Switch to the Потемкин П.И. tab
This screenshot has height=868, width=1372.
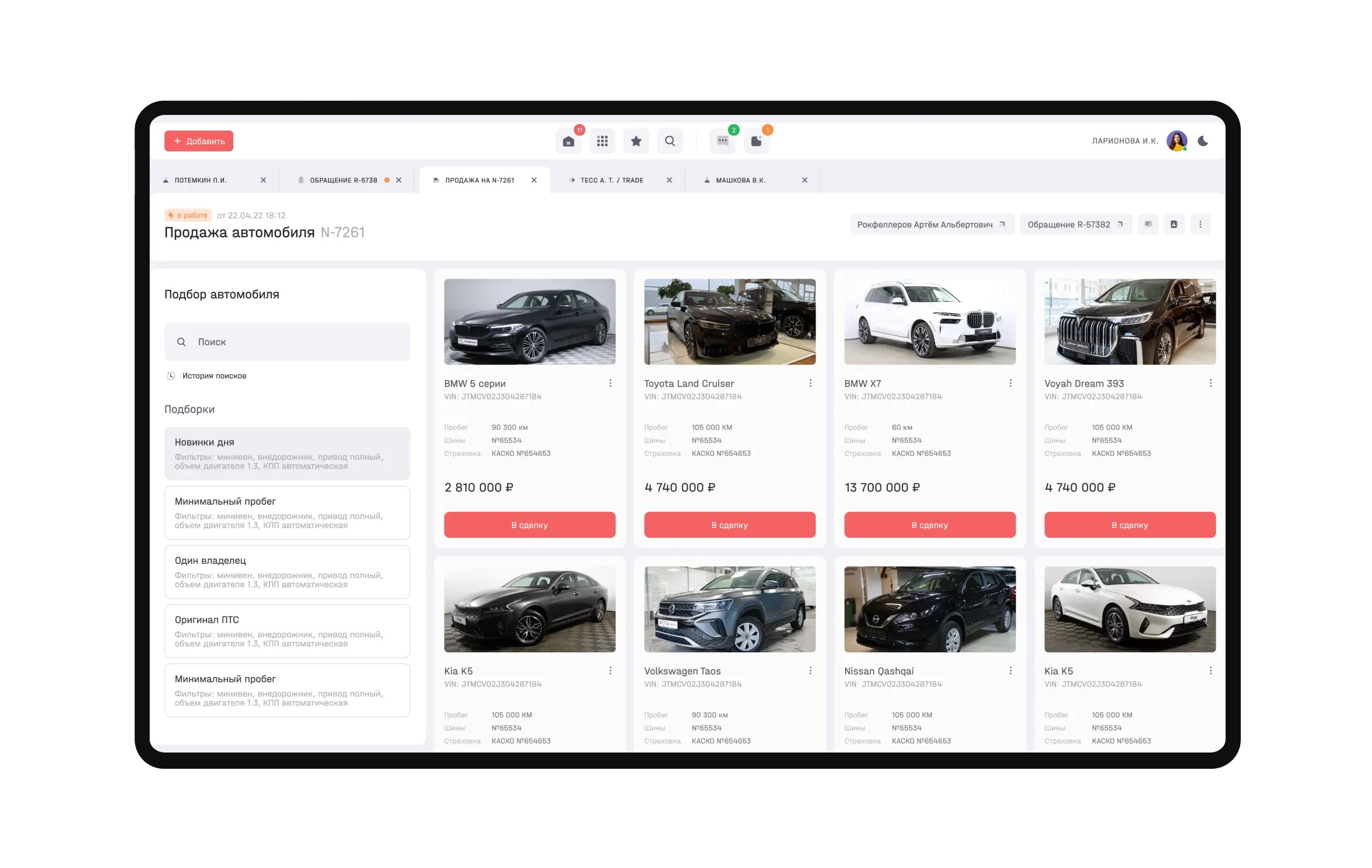click(x=201, y=180)
